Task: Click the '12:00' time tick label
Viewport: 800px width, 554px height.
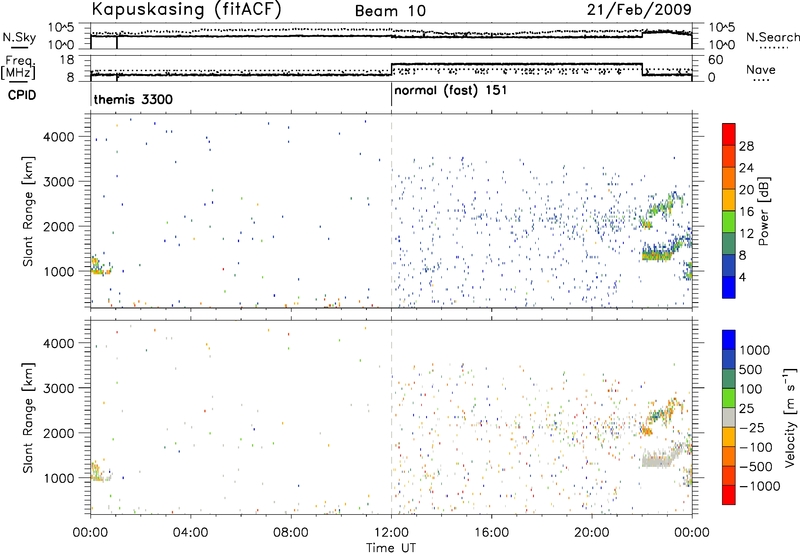Action: [391, 533]
